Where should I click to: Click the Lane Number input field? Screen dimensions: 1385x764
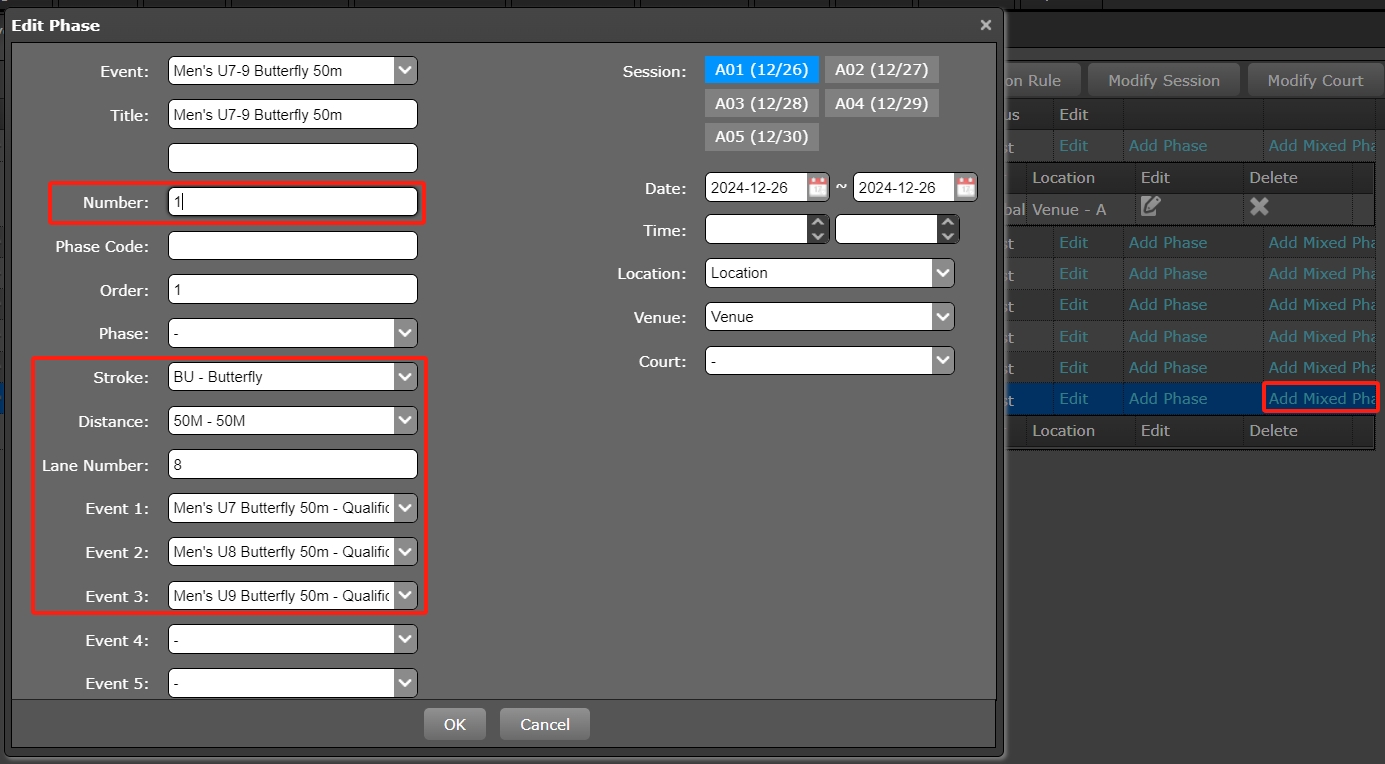[292, 464]
